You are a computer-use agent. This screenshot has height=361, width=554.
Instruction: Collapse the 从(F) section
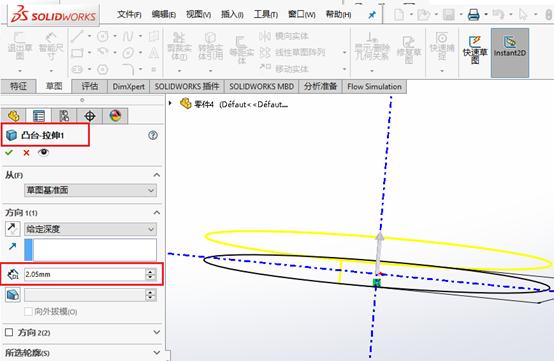[157, 175]
